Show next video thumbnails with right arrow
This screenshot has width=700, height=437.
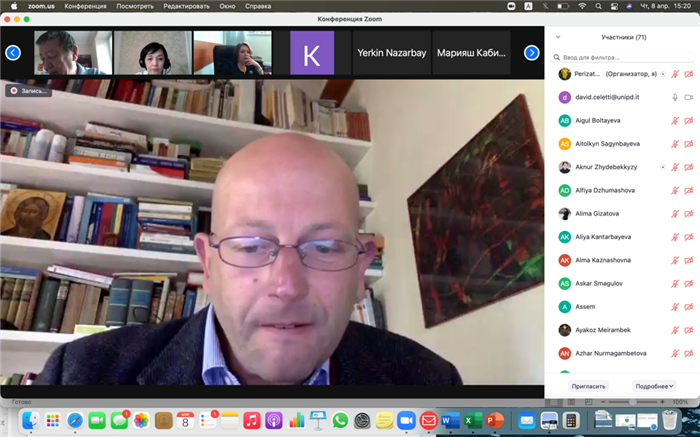532,53
